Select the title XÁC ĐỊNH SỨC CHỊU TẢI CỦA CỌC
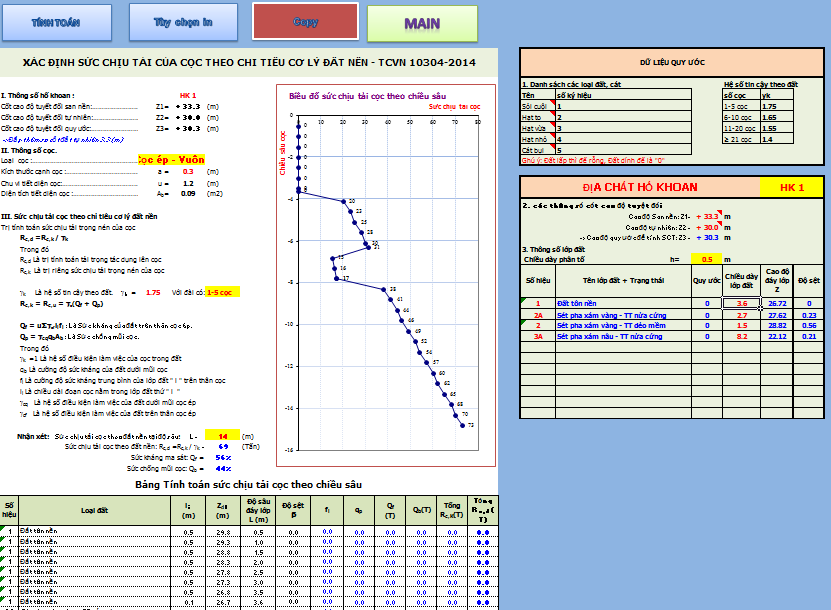The height and width of the screenshot is (610, 831). [x=249, y=63]
